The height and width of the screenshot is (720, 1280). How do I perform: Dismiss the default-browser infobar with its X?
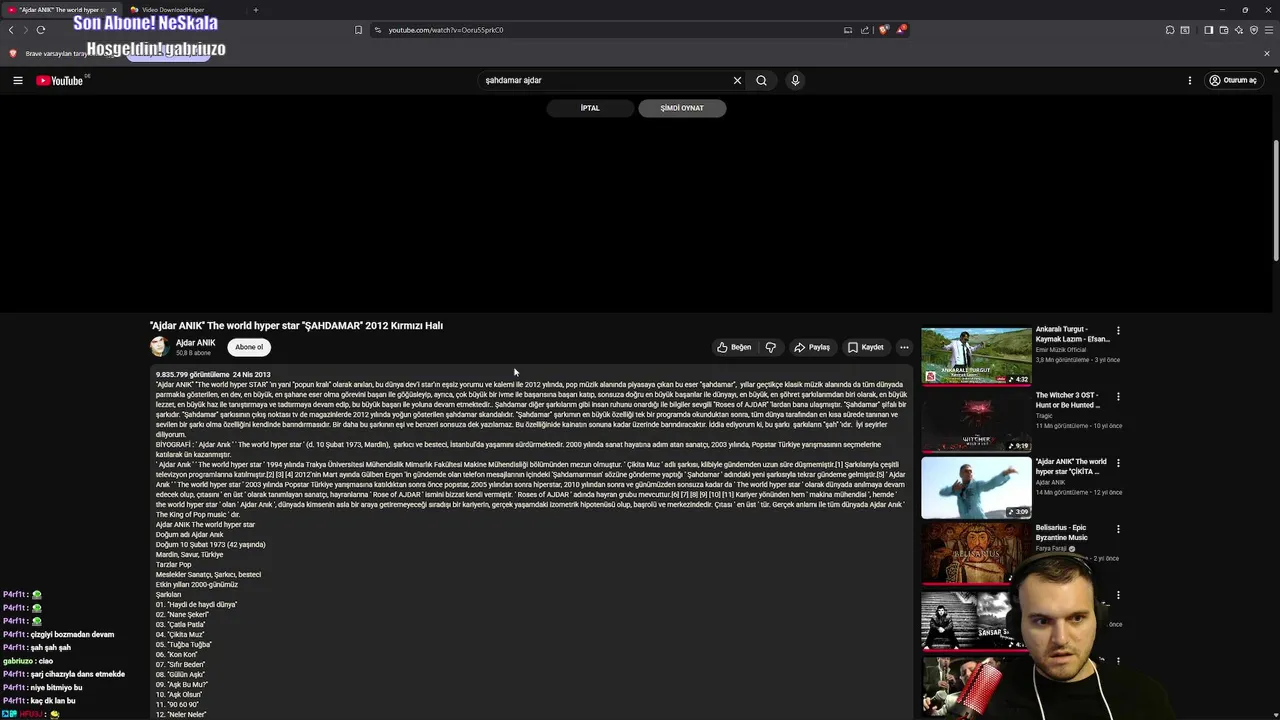click(x=1267, y=53)
